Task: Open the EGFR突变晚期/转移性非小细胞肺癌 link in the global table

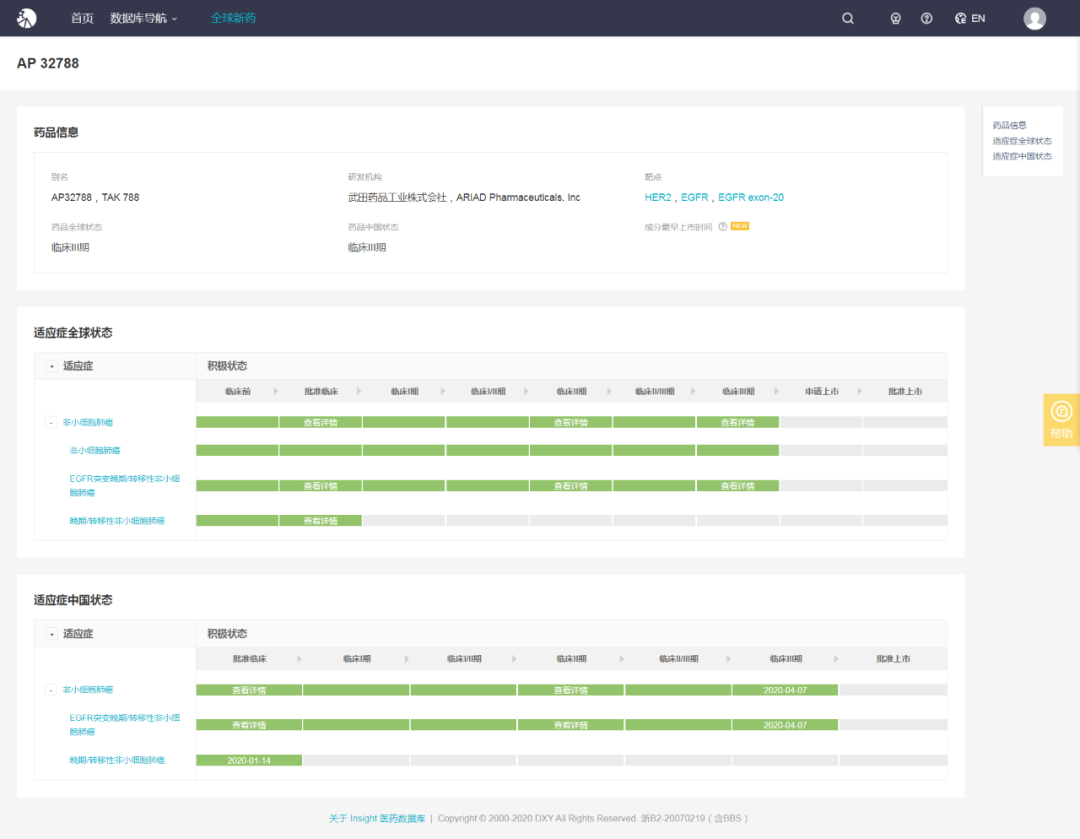Action: (125, 486)
